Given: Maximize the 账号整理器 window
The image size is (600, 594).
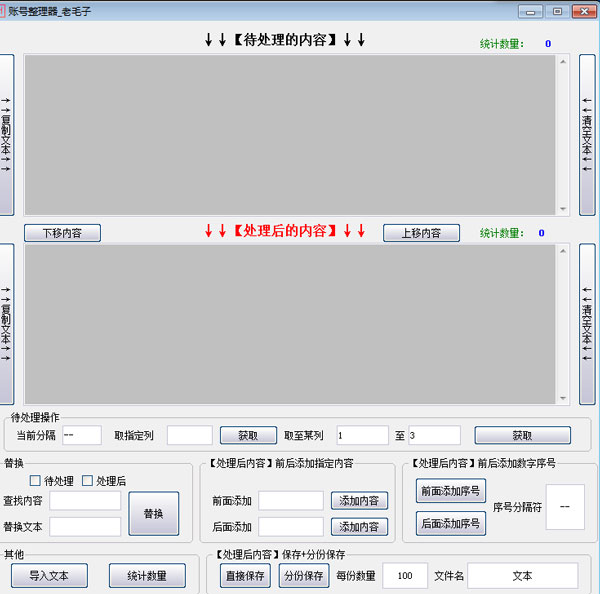Looking at the screenshot, I should pos(557,11).
